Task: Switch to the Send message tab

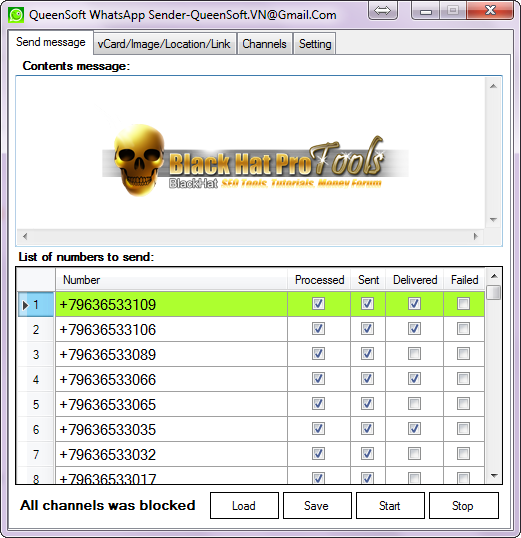Action: tap(51, 42)
